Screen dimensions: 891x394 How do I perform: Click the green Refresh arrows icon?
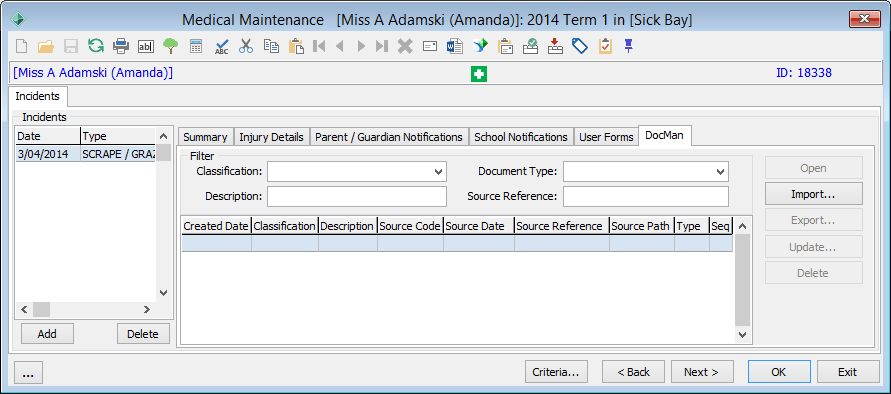click(x=95, y=46)
